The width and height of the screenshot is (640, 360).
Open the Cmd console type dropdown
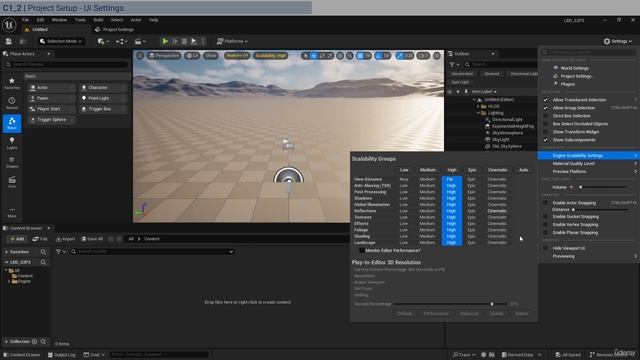click(94, 355)
